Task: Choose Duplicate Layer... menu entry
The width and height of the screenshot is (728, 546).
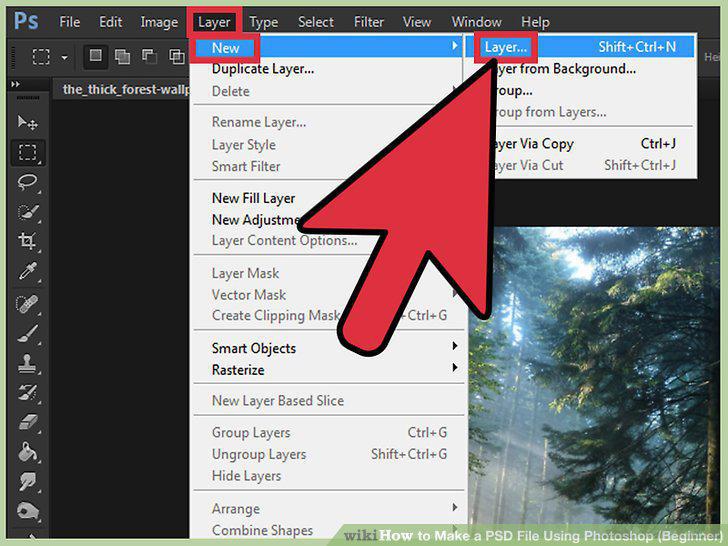Action: click(x=328, y=69)
